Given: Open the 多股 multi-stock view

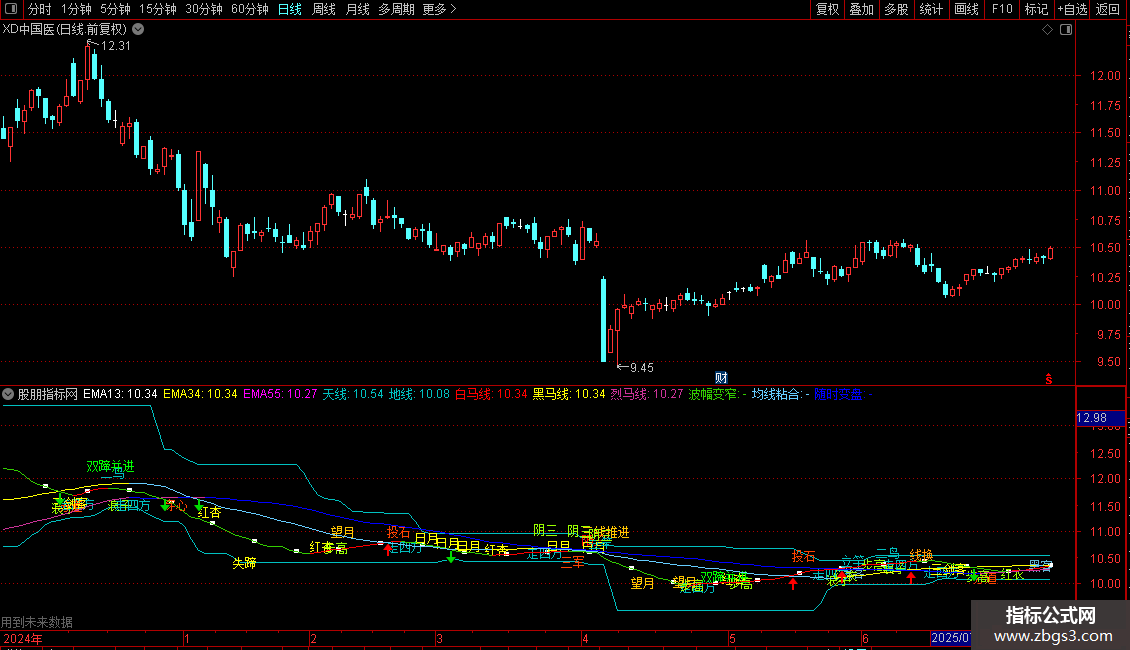Looking at the screenshot, I should (x=896, y=9).
